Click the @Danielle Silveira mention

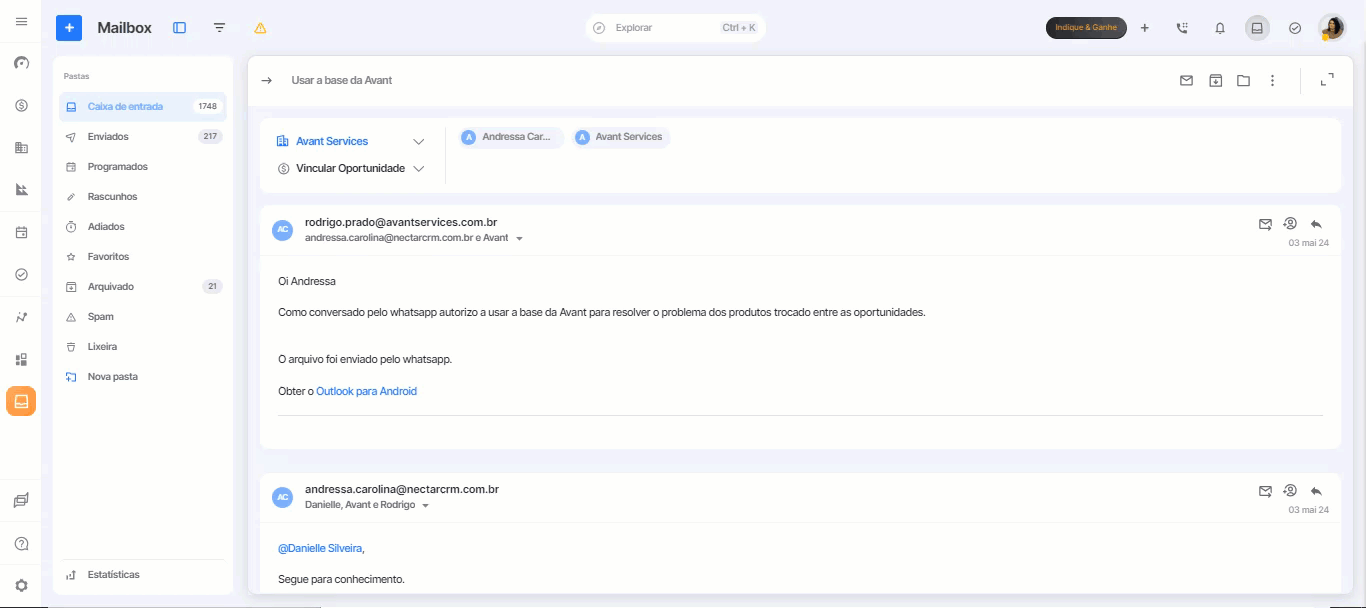[320, 548]
